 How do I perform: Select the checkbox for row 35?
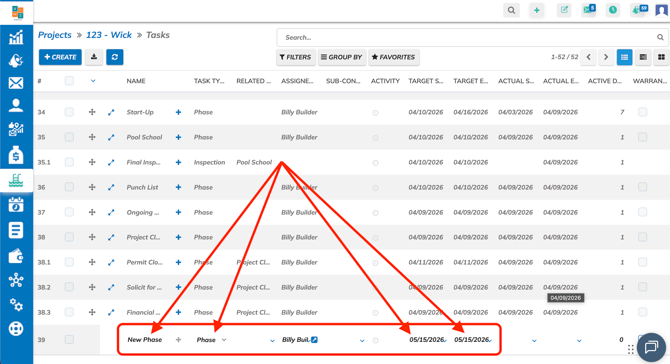click(x=69, y=137)
